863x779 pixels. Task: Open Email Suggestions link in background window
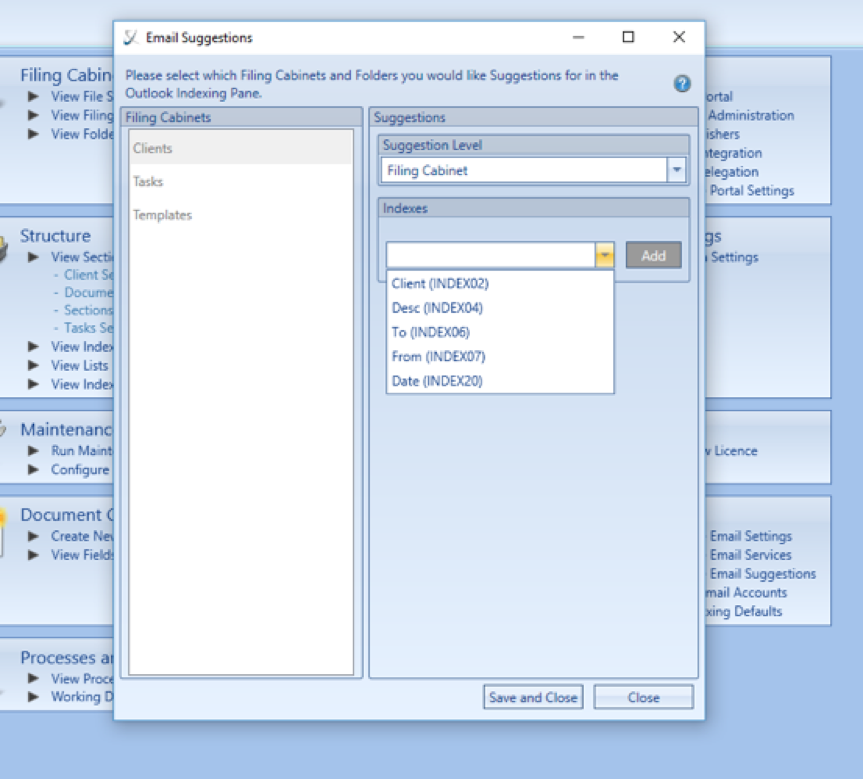coord(762,574)
